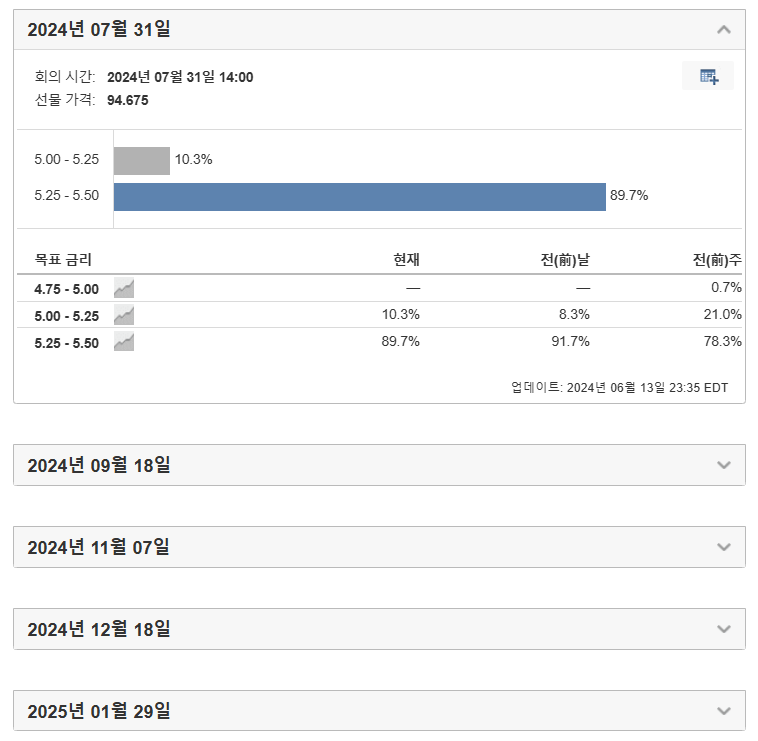Screen dimensions: 758x741
Task: Click the 목표 금리 column header
Action: pos(63,260)
